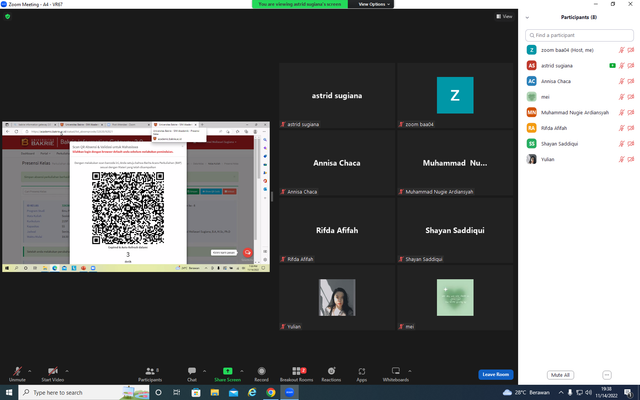Toggle the Participants panel button

tap(150, 374)
